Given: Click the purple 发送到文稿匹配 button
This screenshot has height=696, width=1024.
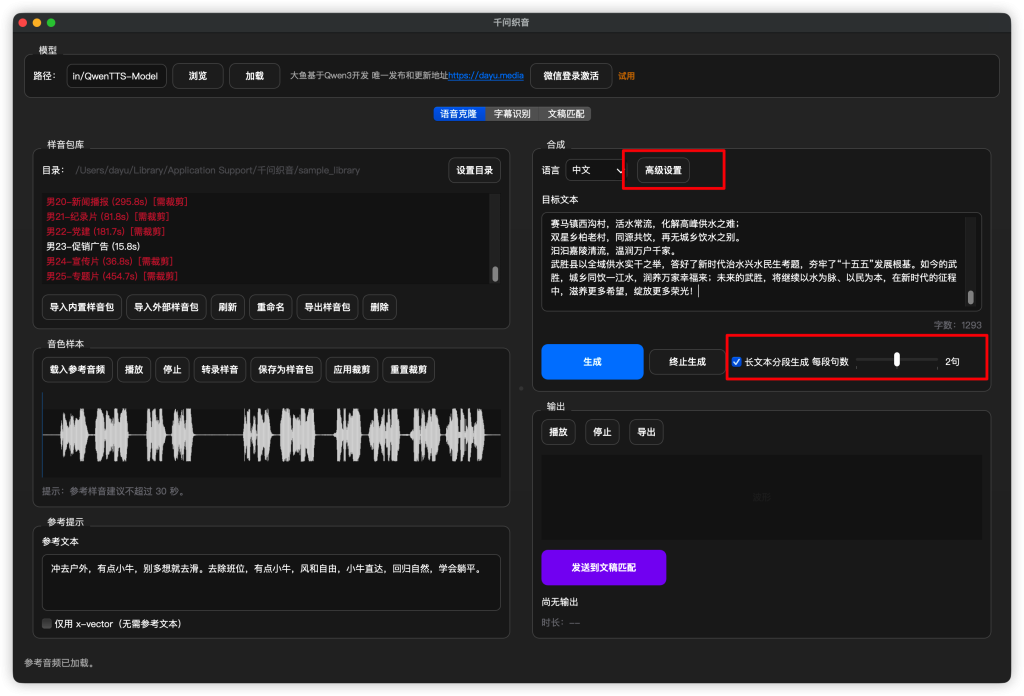Looking at the screenshot, I should [603, 567].
